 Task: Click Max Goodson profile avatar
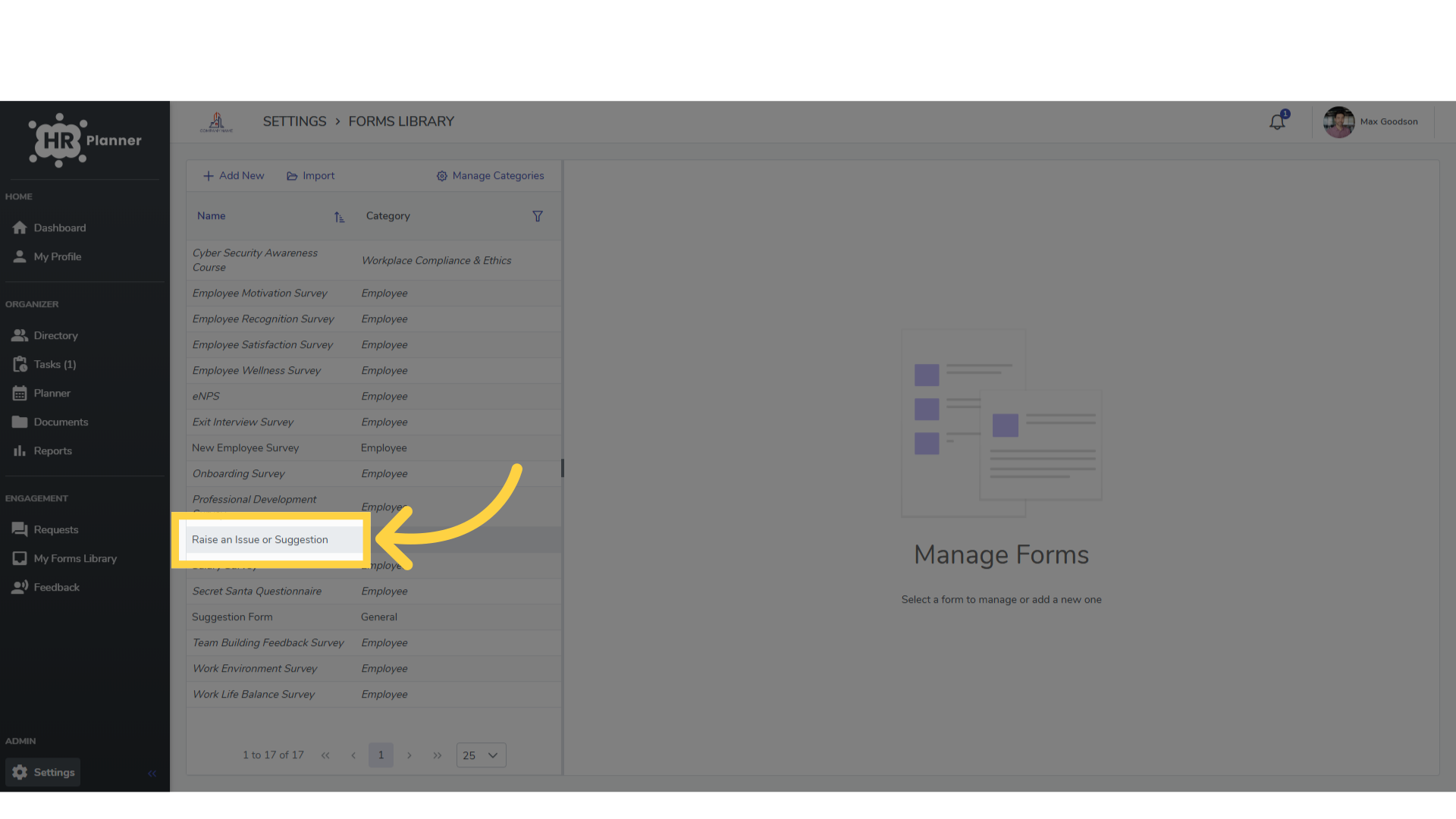[1338, 121]
